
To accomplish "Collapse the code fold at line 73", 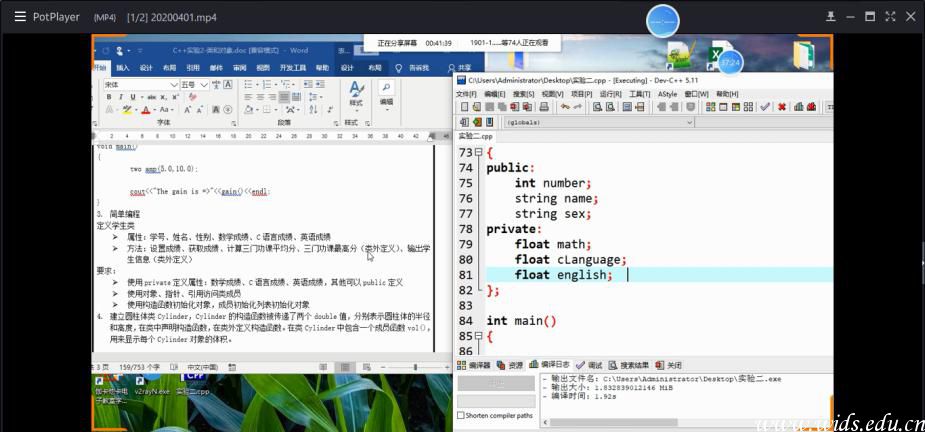I will coord(478,153).
